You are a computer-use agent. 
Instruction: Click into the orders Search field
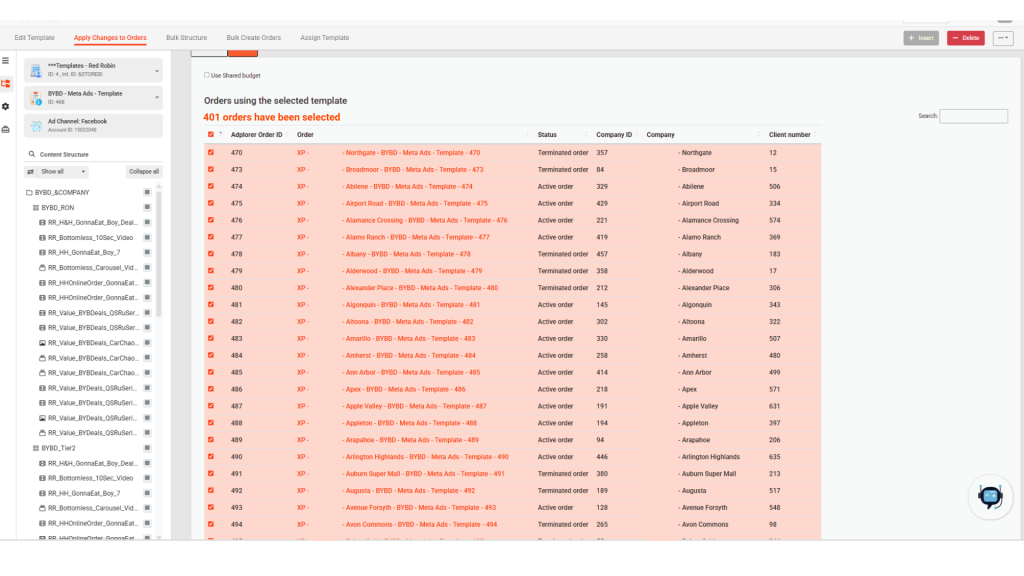click(973, 116)
